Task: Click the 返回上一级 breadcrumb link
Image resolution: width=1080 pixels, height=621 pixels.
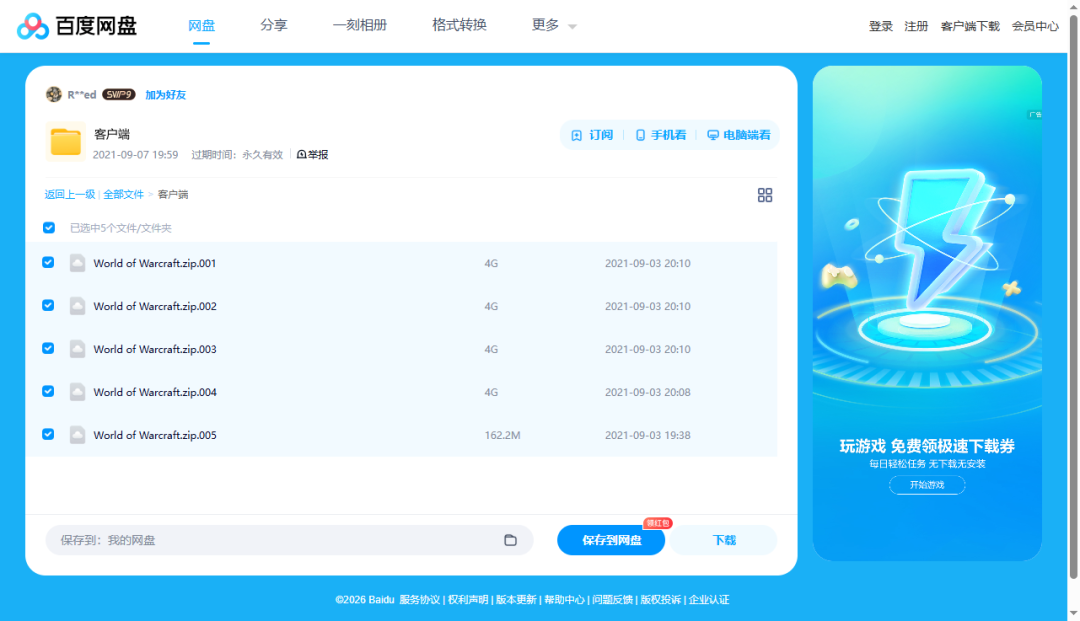Action: 70,195
